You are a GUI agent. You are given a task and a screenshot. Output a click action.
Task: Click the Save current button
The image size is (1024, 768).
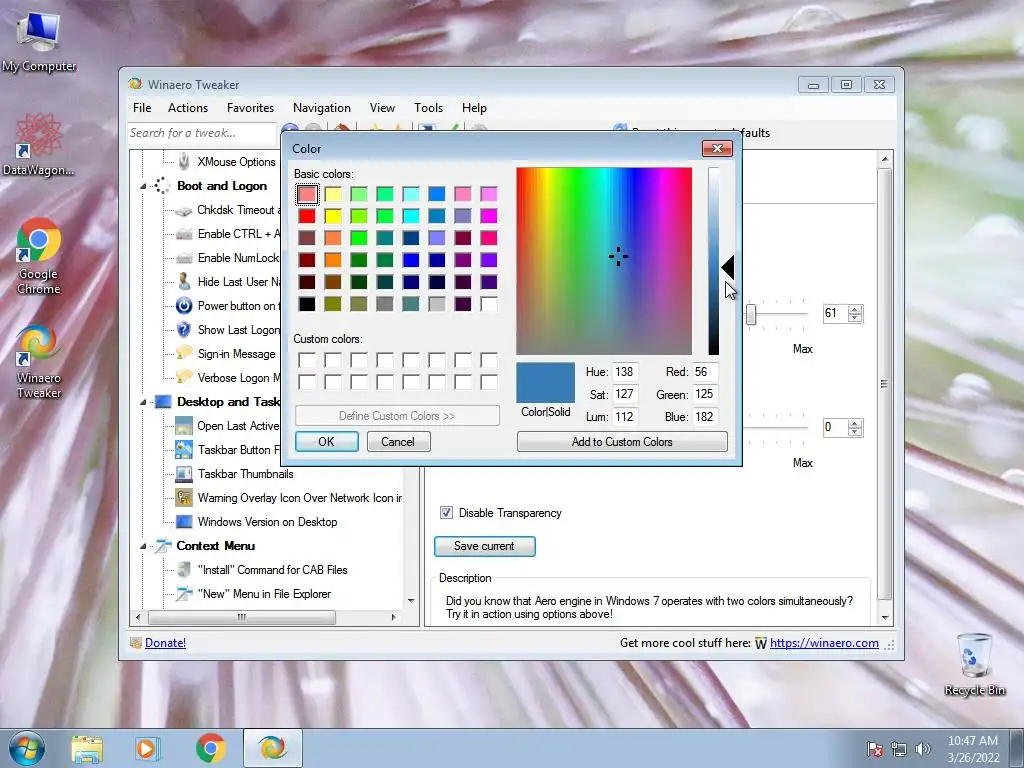click(485, 546)
